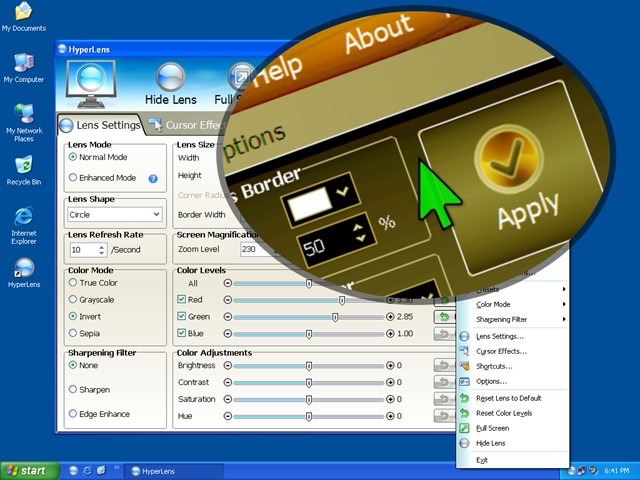Increase Contrast with plus icon
Image resolution: width=640 pixels, height=480 pixels.
[x=390, y=382]
